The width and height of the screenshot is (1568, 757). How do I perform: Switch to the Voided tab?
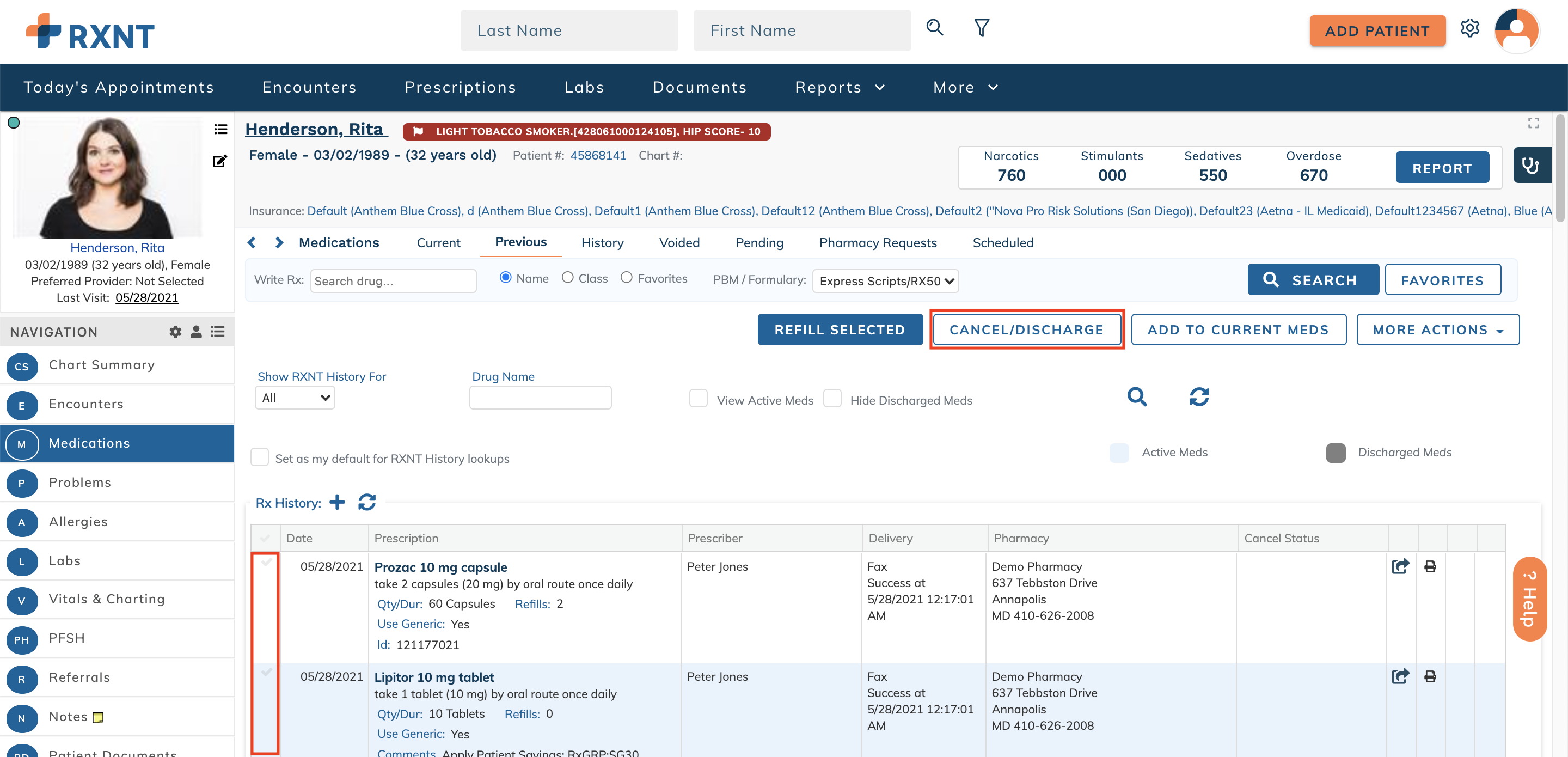pyautogui.click(x=679, y=242)
